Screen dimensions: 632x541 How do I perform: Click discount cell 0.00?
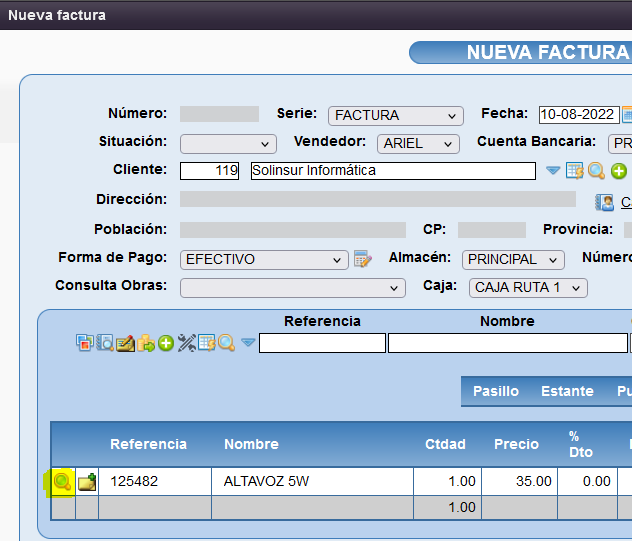tap(588, 481)
